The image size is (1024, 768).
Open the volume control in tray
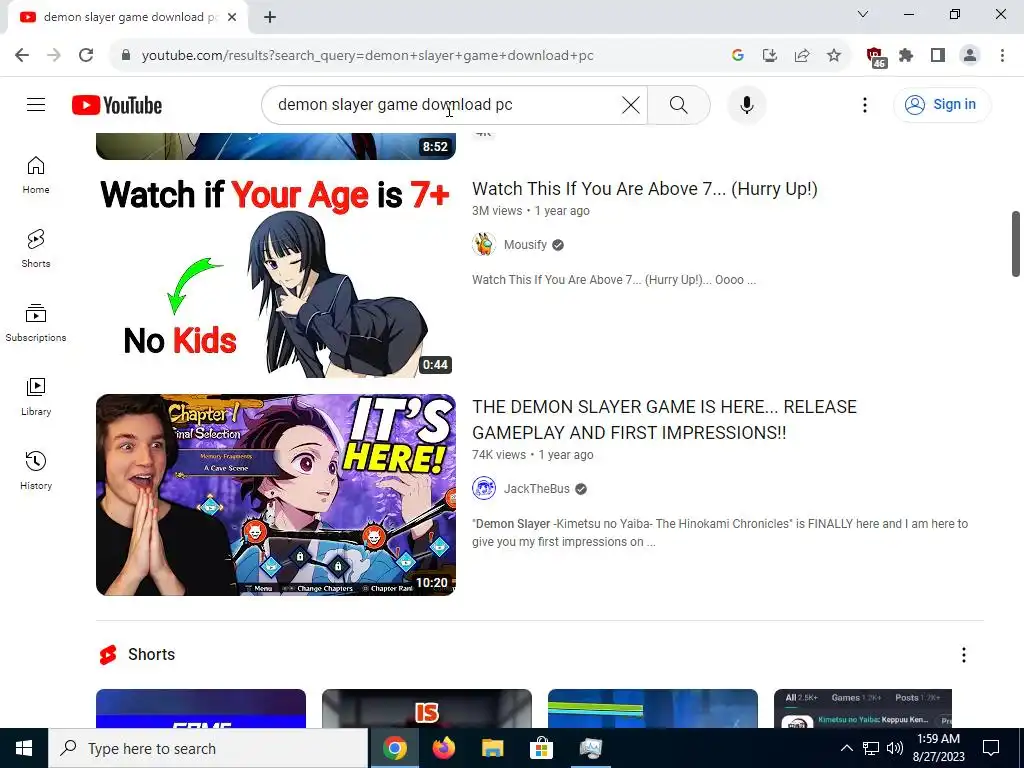(895, 748)
